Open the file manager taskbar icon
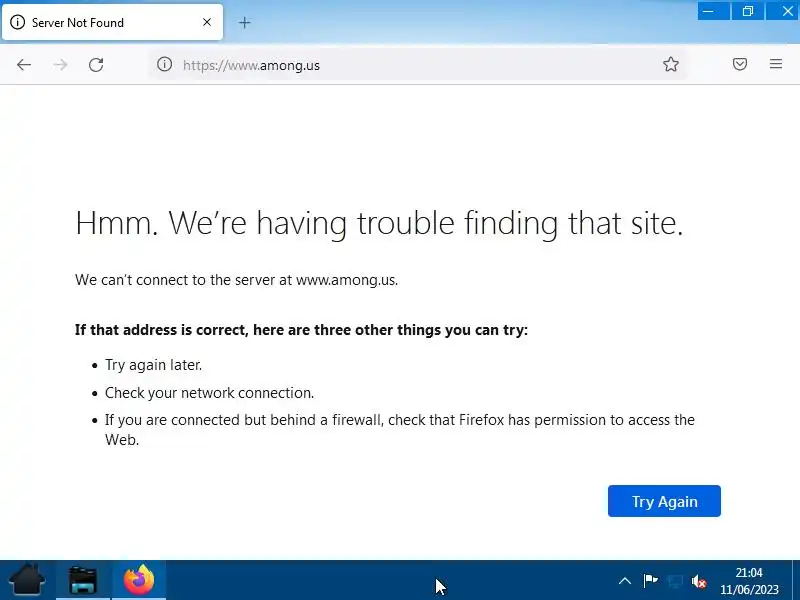 tap(83, 580)
